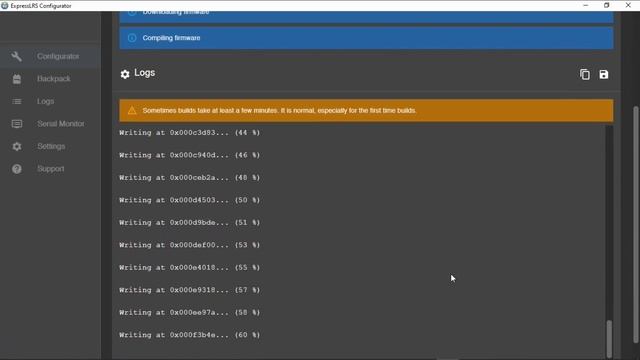Image resolution: width=640 pixels, height=360 pixels.
Task: Save logs with the floppy disk icon
Action: pos(604,74)
